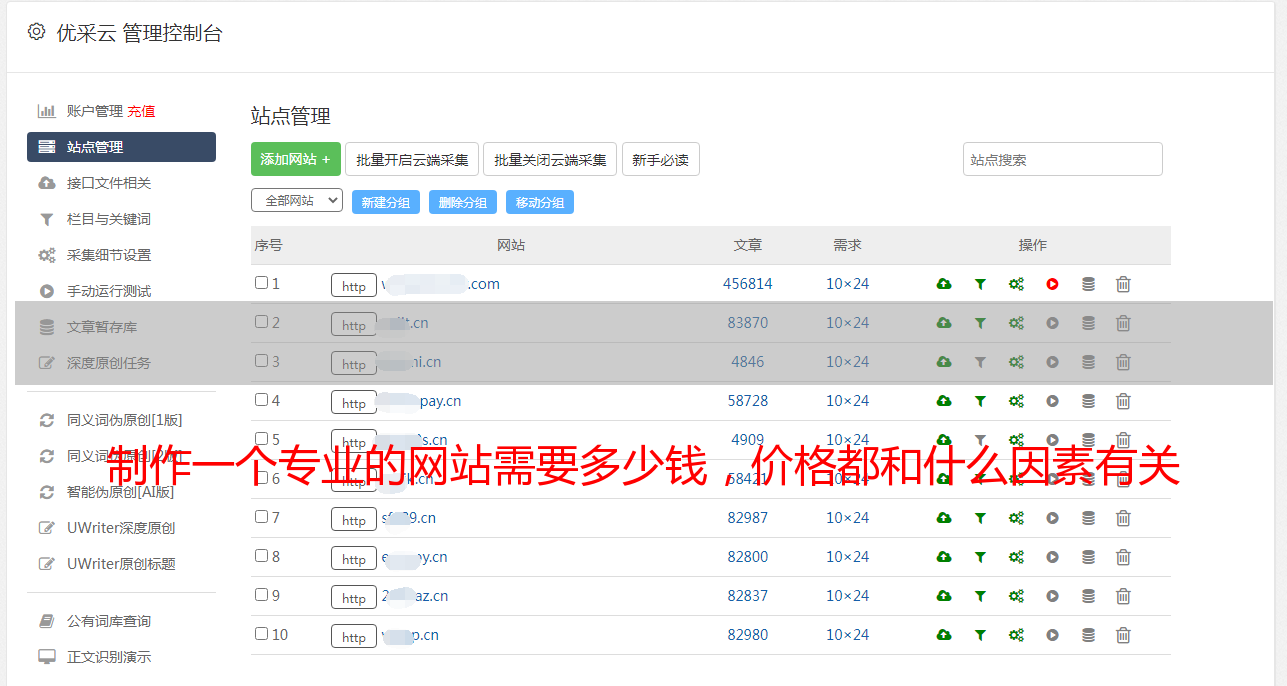Click cloud upload icon in row 4
1287x686 pixels.
click(x=944, y=401)
